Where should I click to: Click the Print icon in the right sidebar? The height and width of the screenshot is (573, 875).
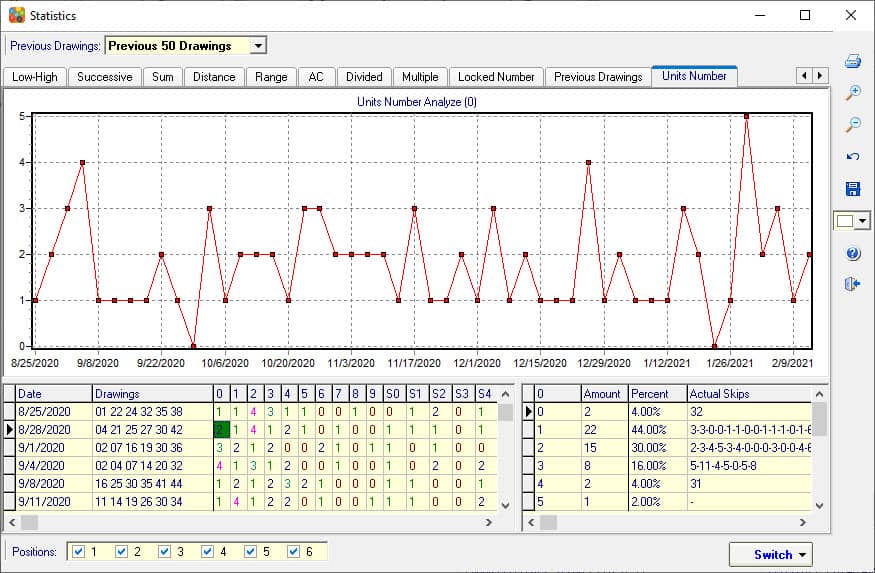click(x=853, y=61)
